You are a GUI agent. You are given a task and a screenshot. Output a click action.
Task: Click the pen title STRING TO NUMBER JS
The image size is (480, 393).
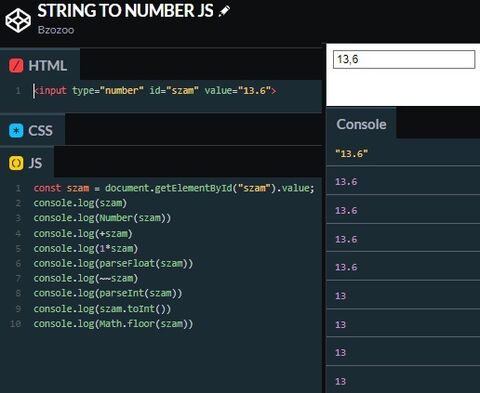(125, 11)
